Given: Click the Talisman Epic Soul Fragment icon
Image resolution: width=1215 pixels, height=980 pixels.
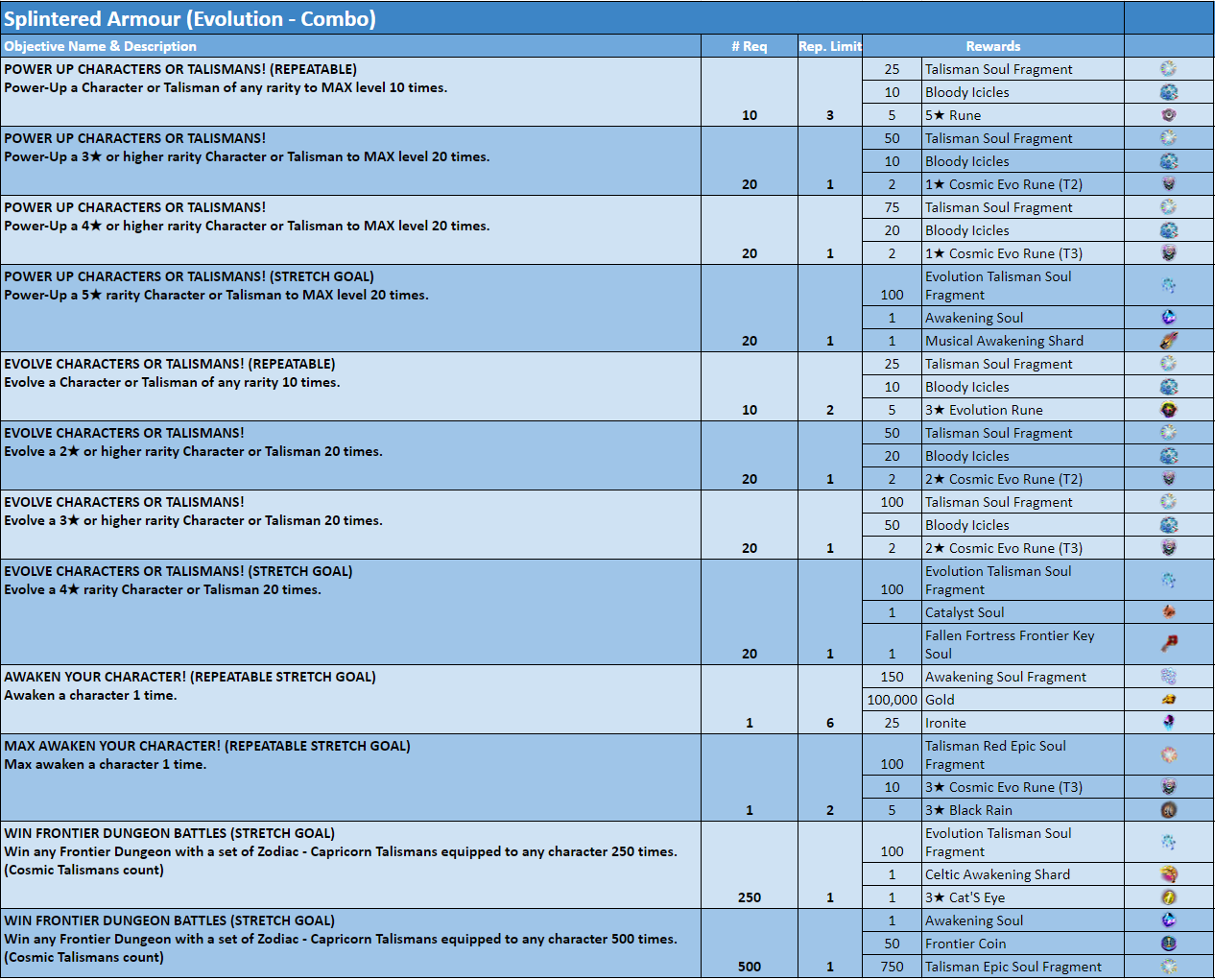Looking at the screenshot, I should point(1168,967).
